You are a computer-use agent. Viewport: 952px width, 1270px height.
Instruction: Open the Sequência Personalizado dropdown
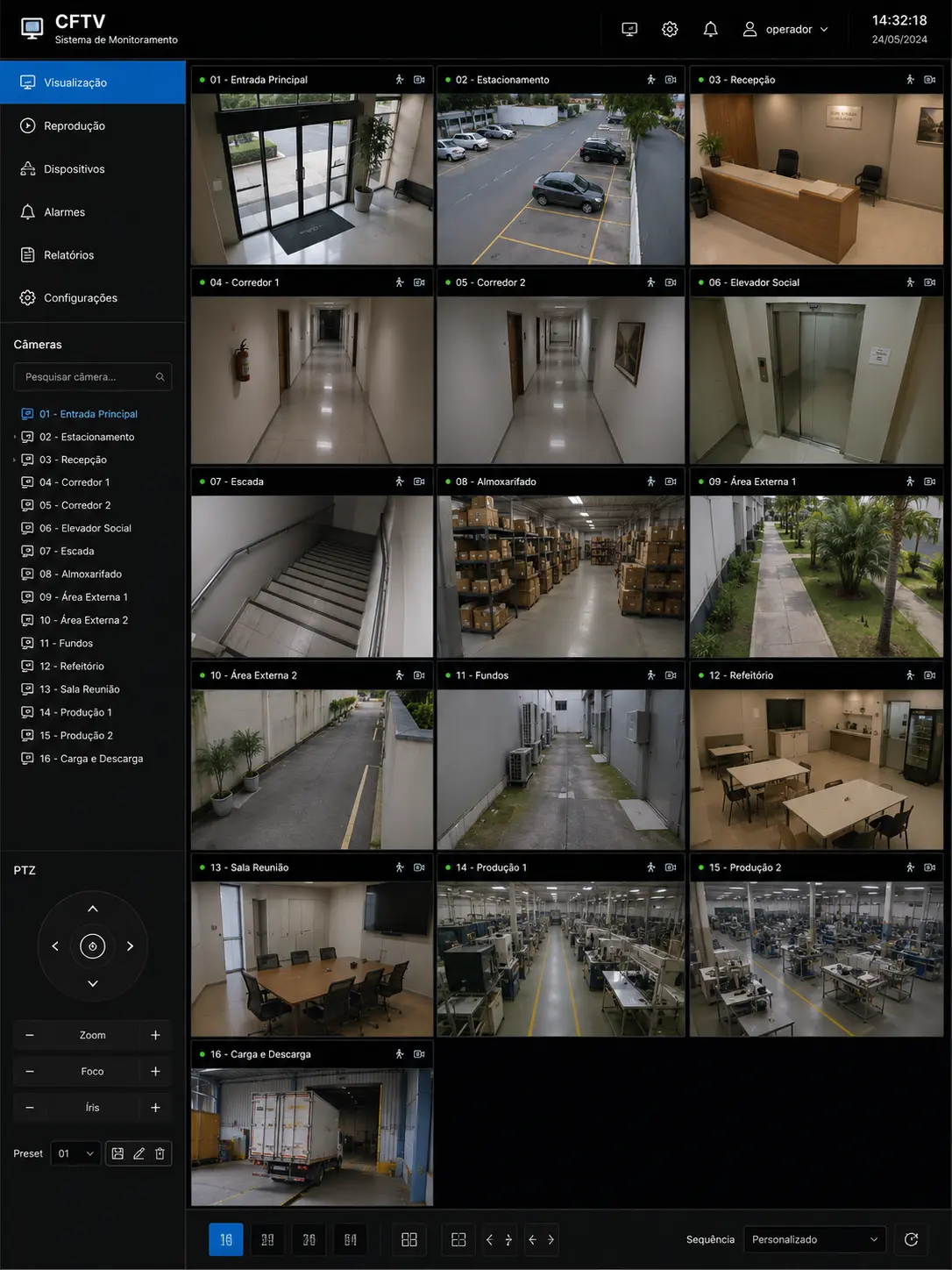click(814, 1239)
